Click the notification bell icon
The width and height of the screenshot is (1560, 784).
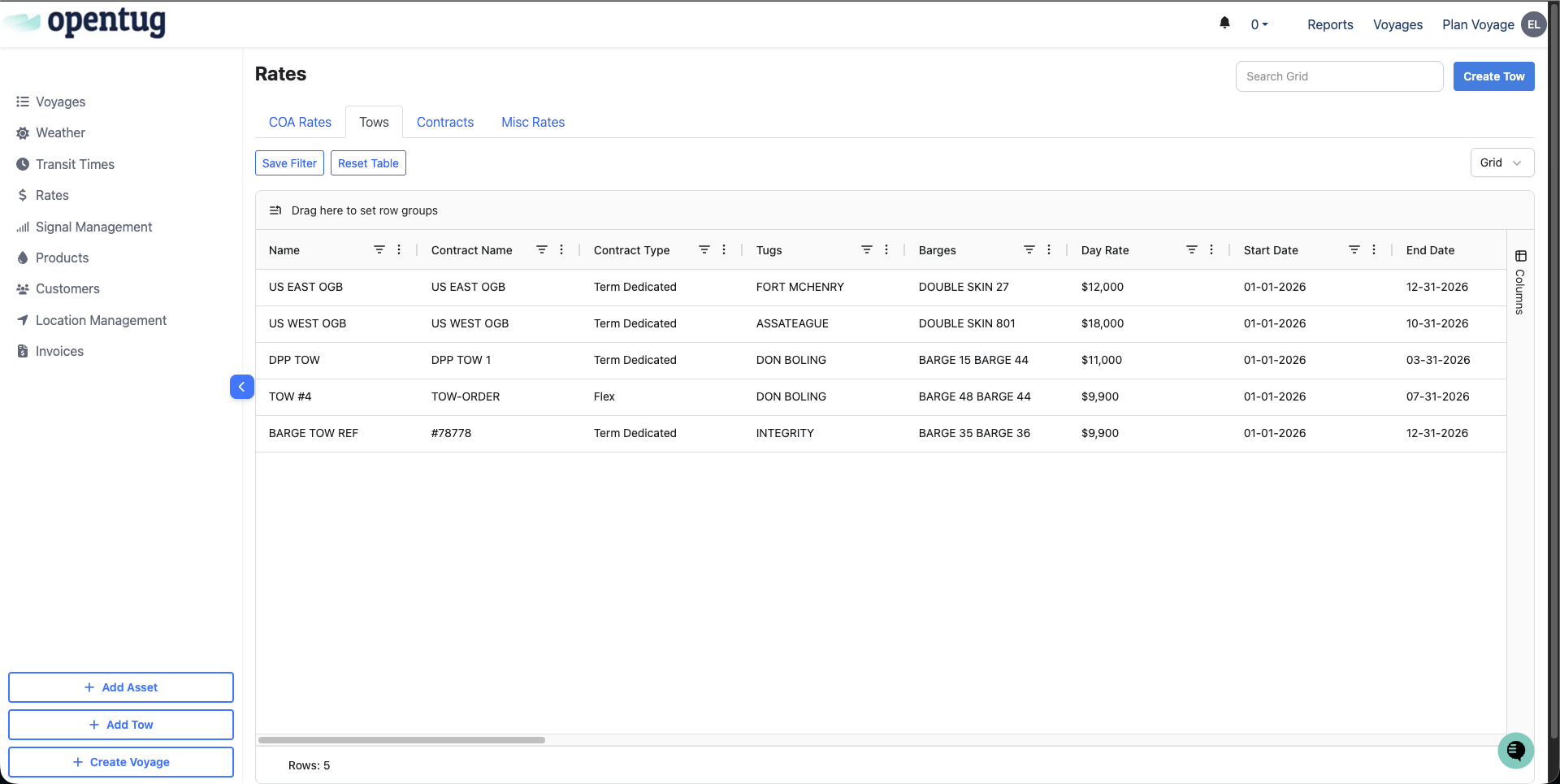(x=1224, y=23)
